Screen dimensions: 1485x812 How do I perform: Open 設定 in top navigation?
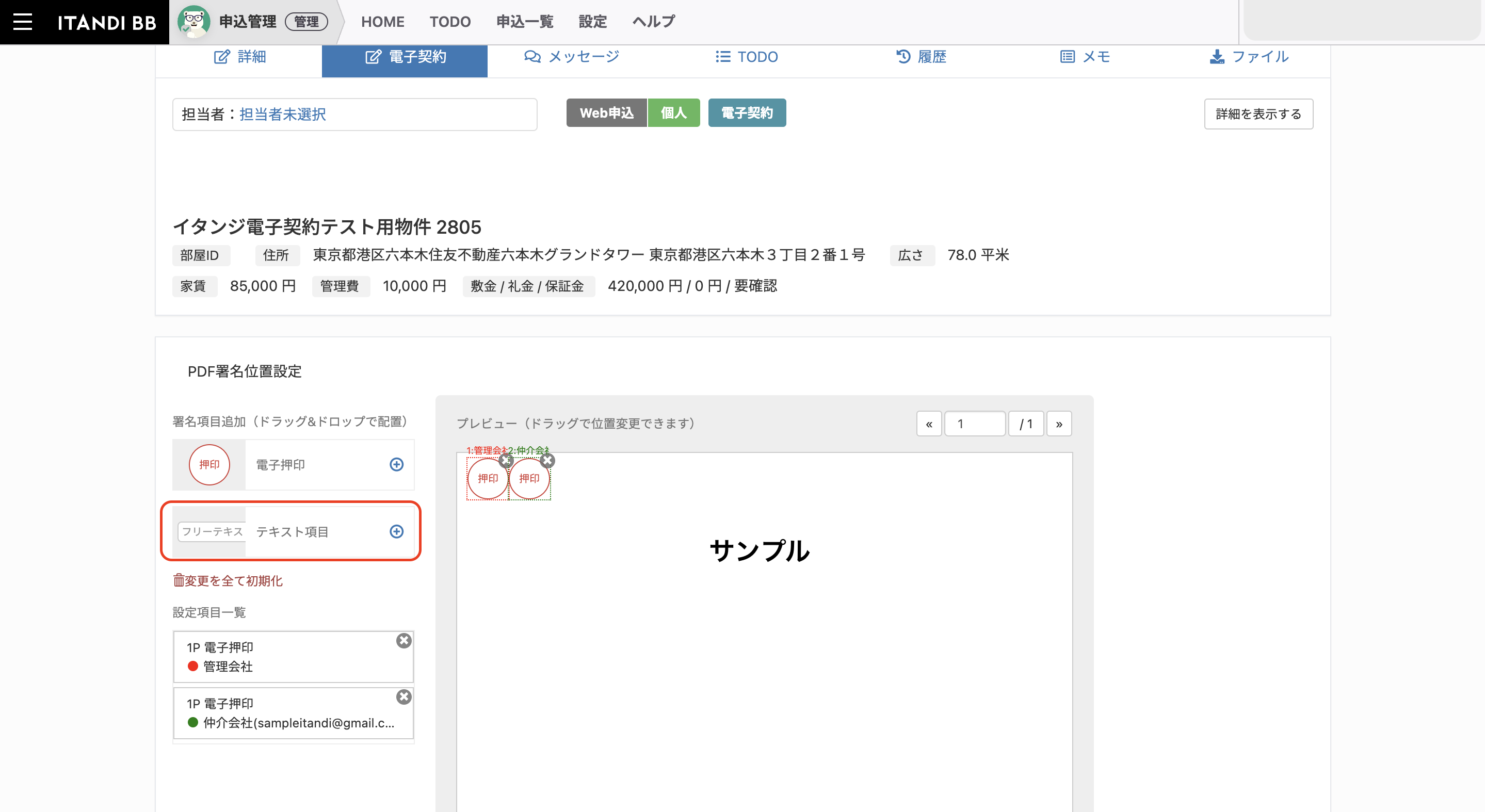coord(593,22)
